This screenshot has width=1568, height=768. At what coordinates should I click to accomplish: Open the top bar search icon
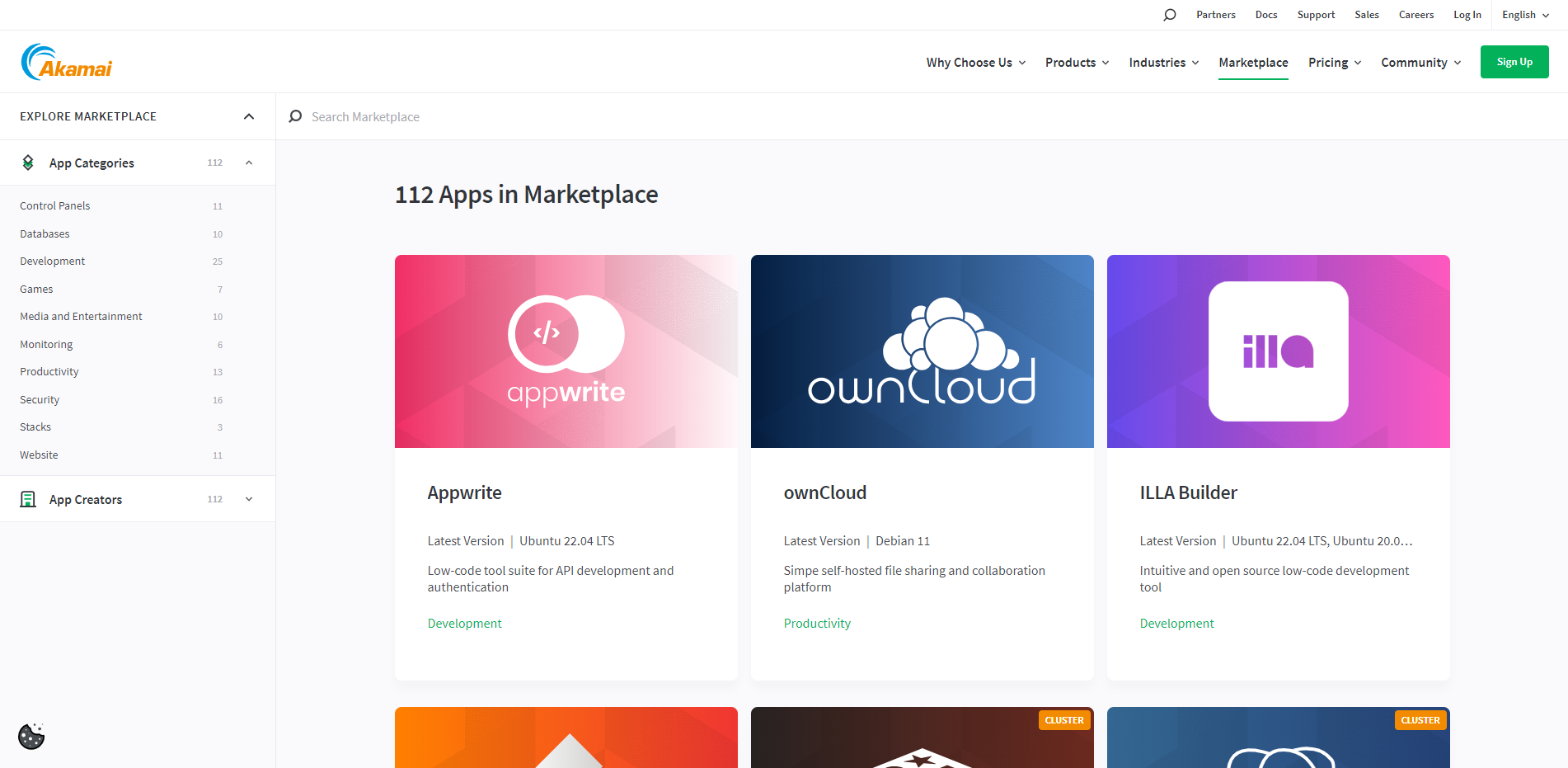[x=1169, y=15]
